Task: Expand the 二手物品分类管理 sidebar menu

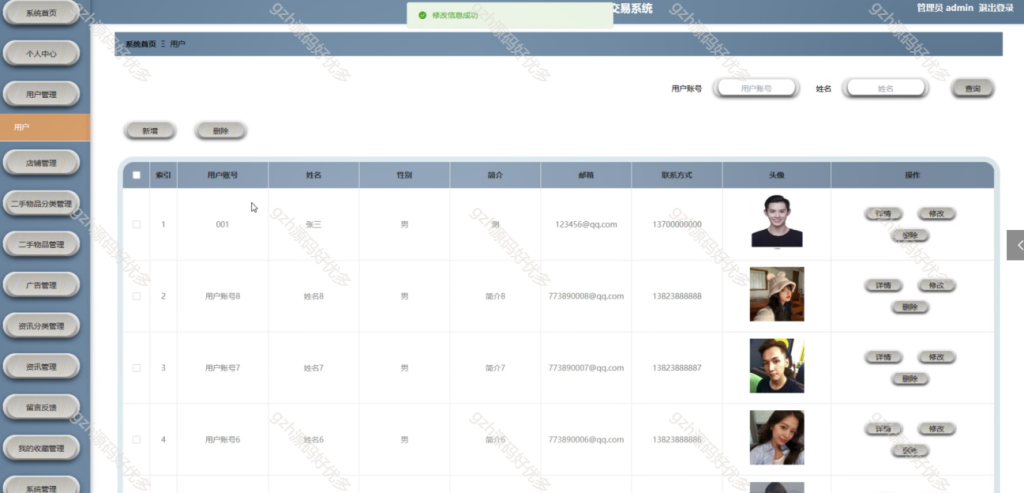Action: (41, 204)
